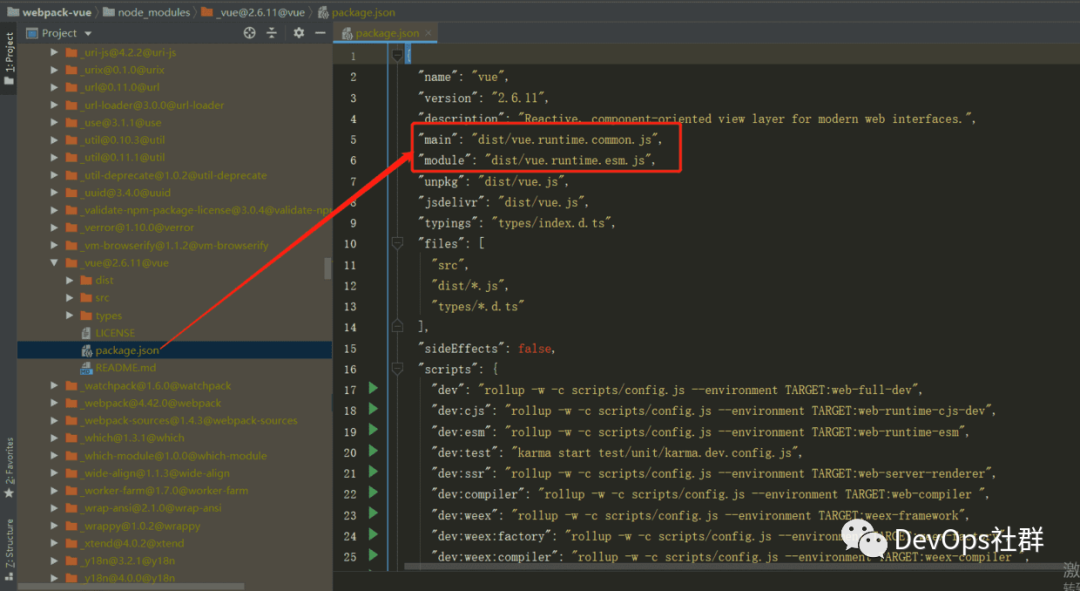1080x591 pixels.
Task: Click "types/index.d.ts" typings value
Action: [x=551, y=223]
